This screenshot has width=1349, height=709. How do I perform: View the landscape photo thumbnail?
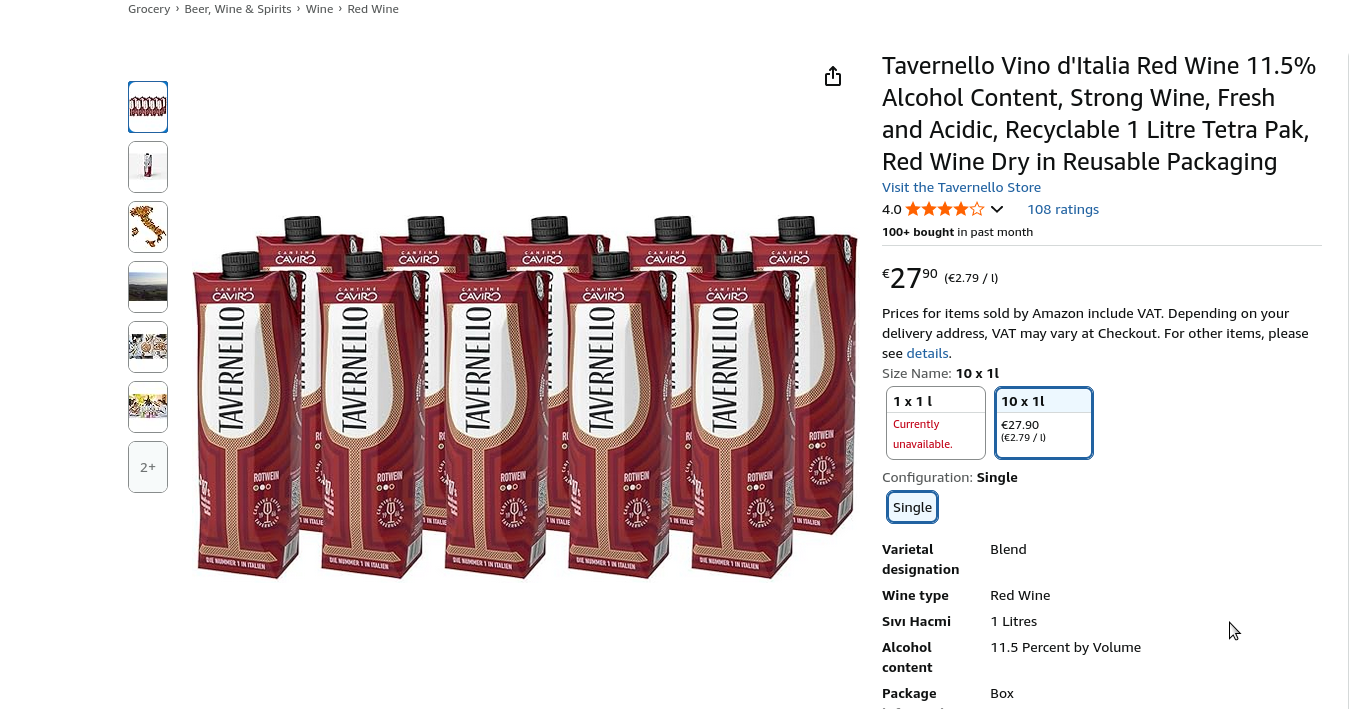click(148, 287)
